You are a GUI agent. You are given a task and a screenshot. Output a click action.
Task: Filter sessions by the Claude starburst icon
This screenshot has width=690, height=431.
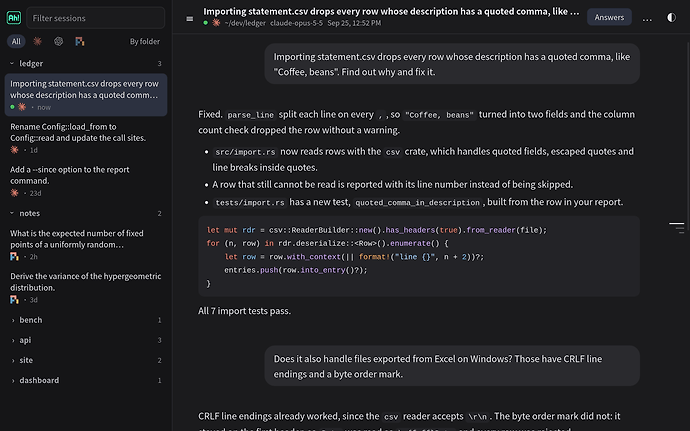pyautogui.click(x=37, y=41)
